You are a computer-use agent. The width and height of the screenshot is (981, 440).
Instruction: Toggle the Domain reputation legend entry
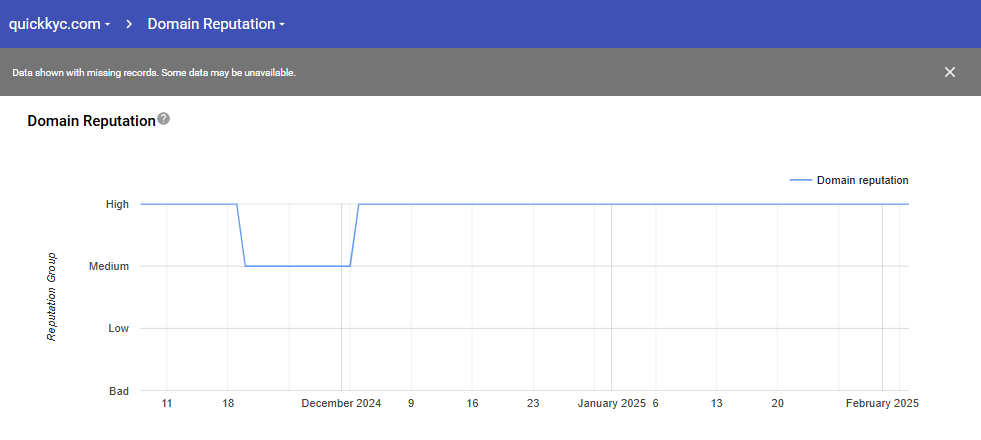pos(862,180)
